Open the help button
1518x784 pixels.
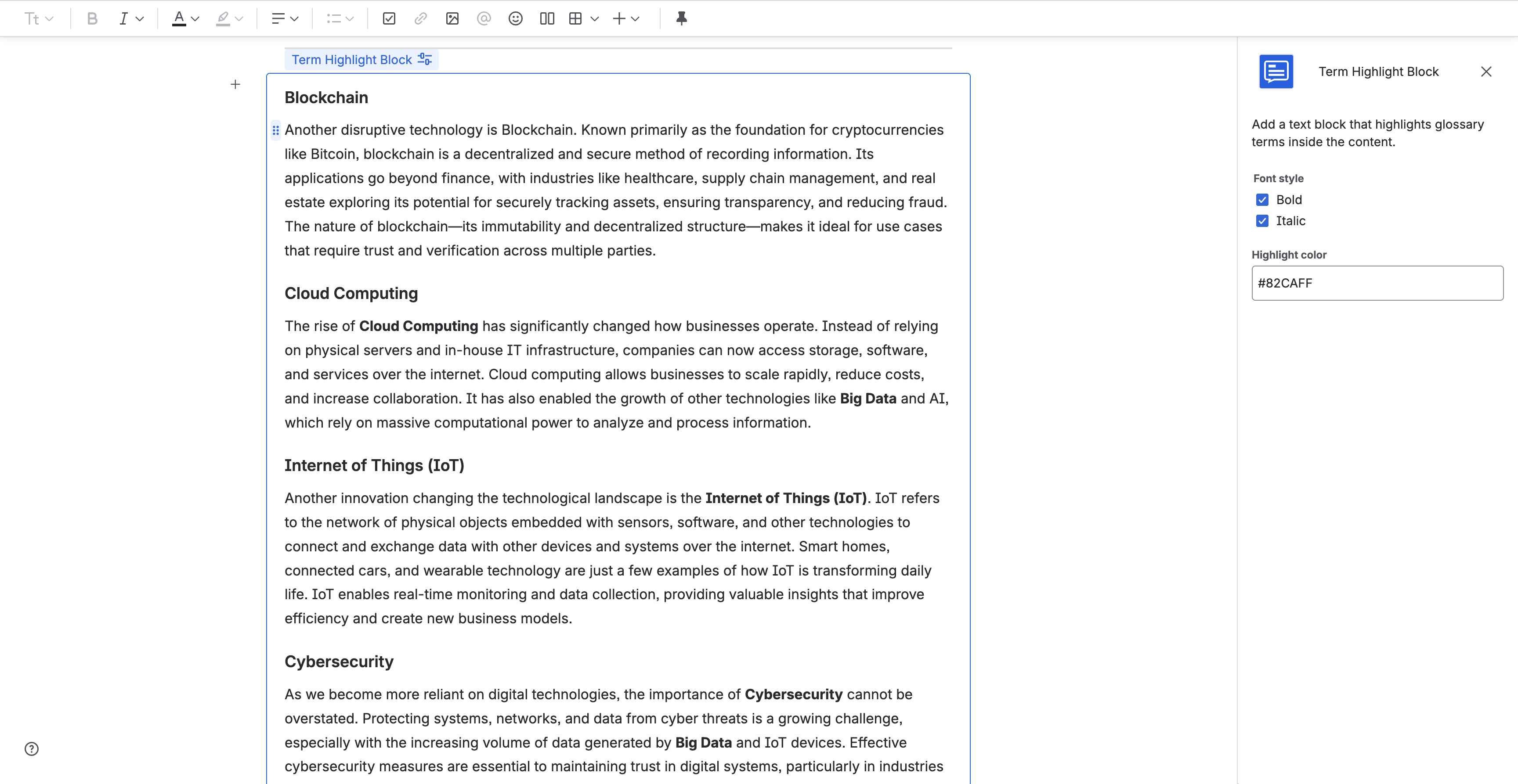click(x=31, y=748)
